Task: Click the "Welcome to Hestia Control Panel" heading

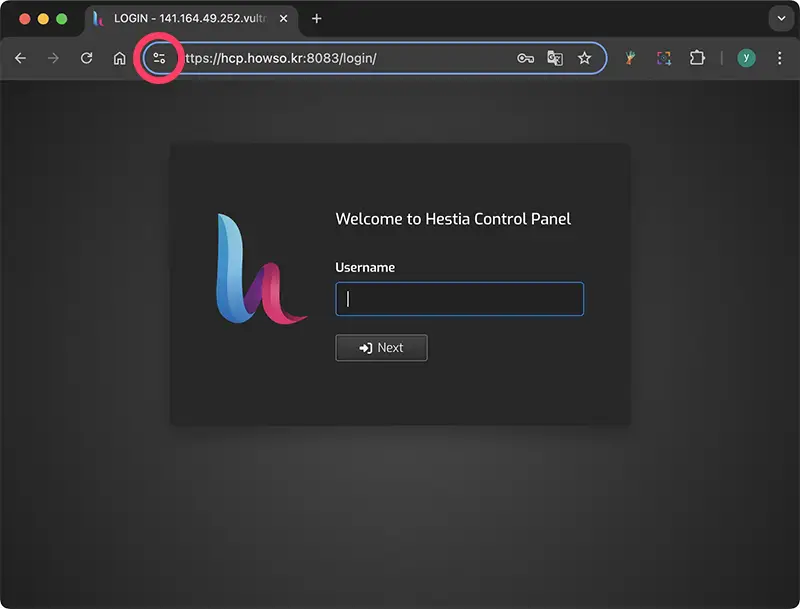Action: click(453, 219)
